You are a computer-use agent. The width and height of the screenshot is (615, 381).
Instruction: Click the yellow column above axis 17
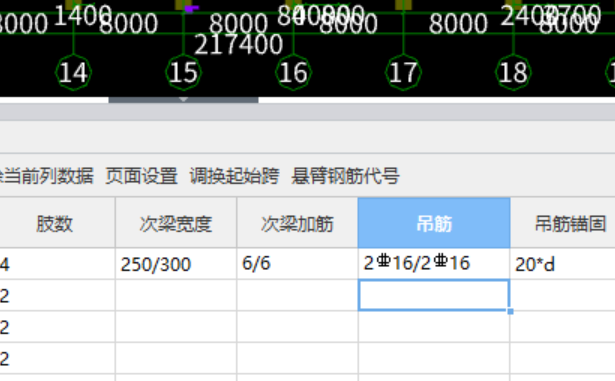pyautogui.click(x=403, y=5)
